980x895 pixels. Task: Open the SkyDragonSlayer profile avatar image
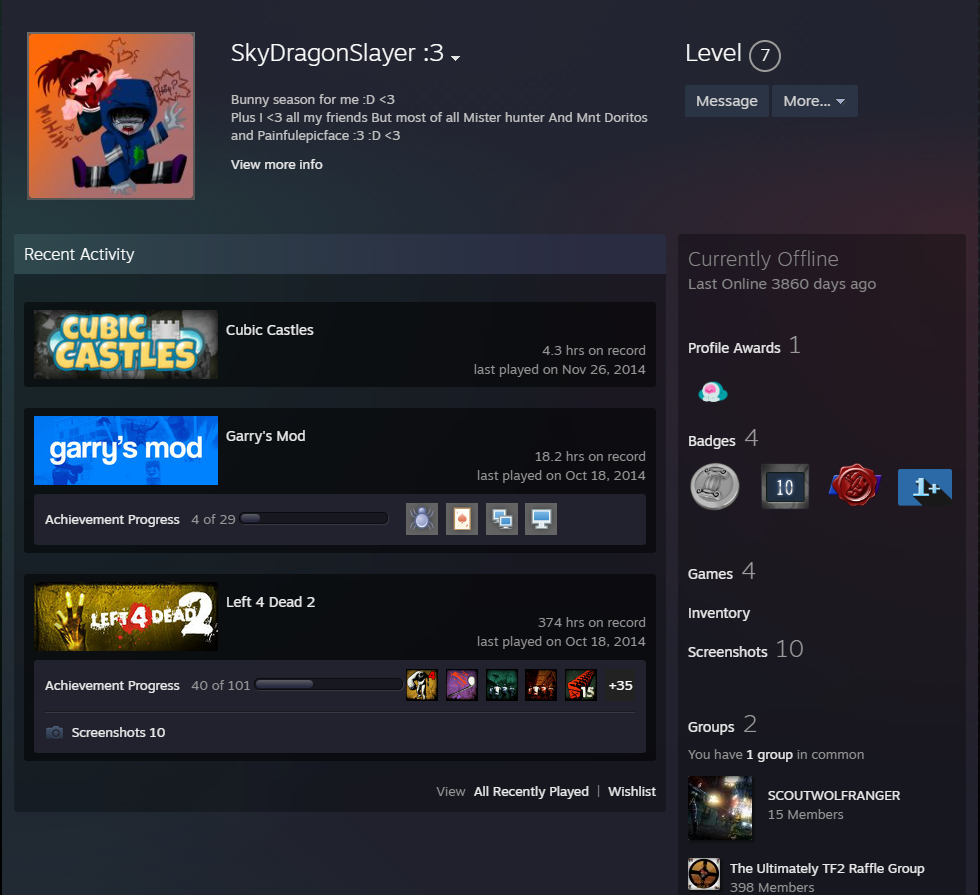pos(111,116)
